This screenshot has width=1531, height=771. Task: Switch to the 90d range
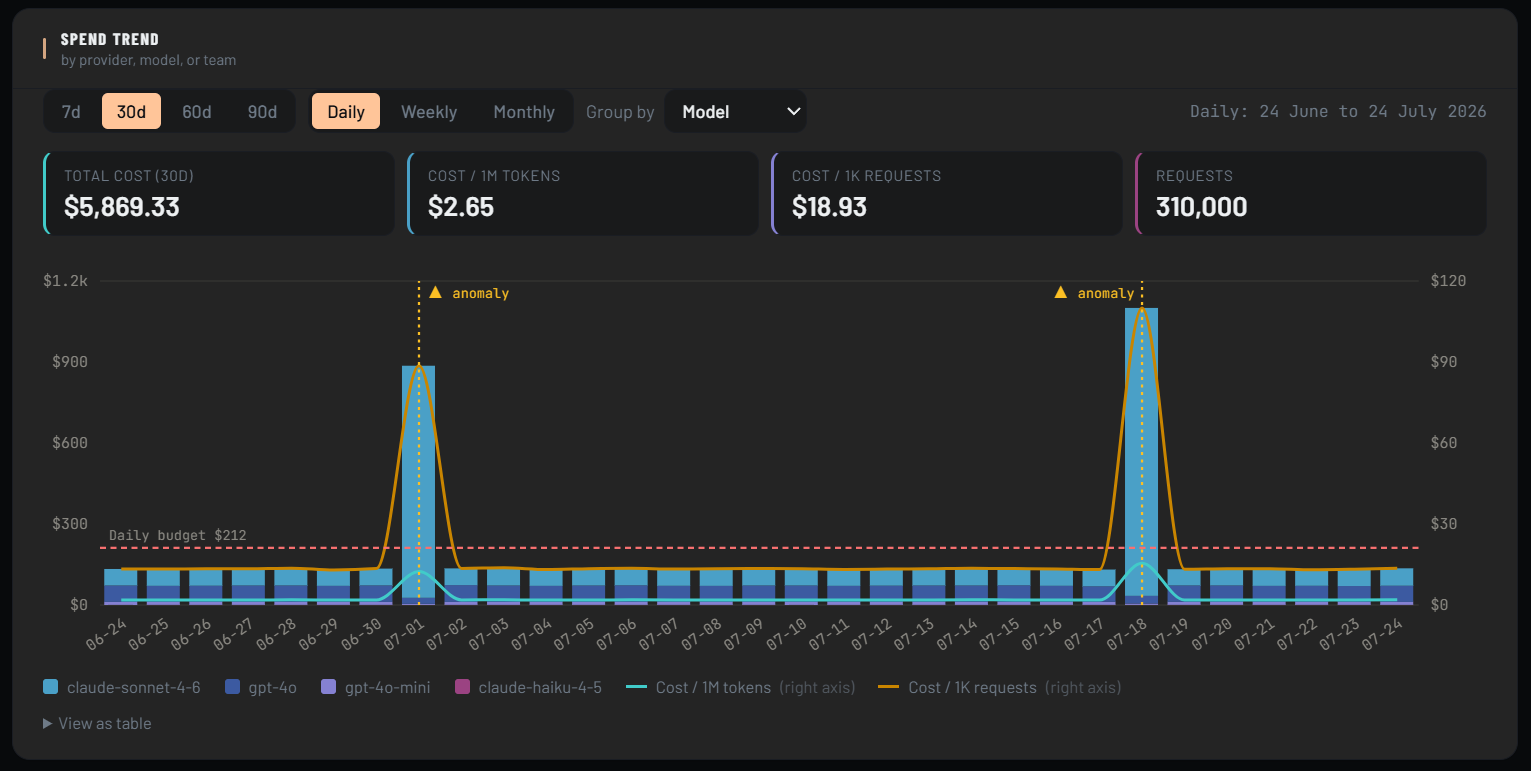(x=262, y=112)
